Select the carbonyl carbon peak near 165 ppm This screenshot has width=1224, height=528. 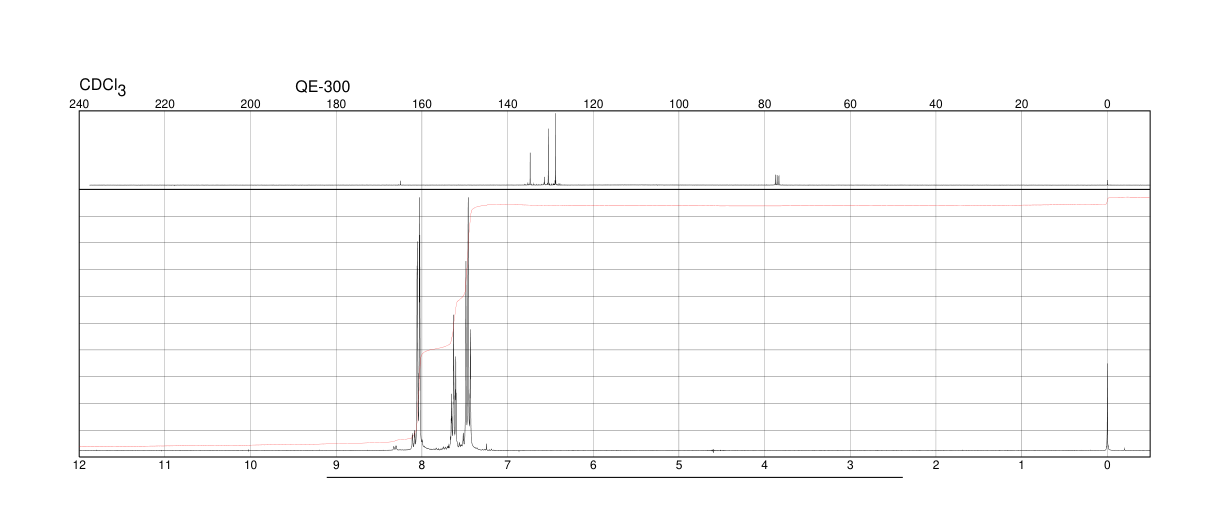tap(401, 182)
